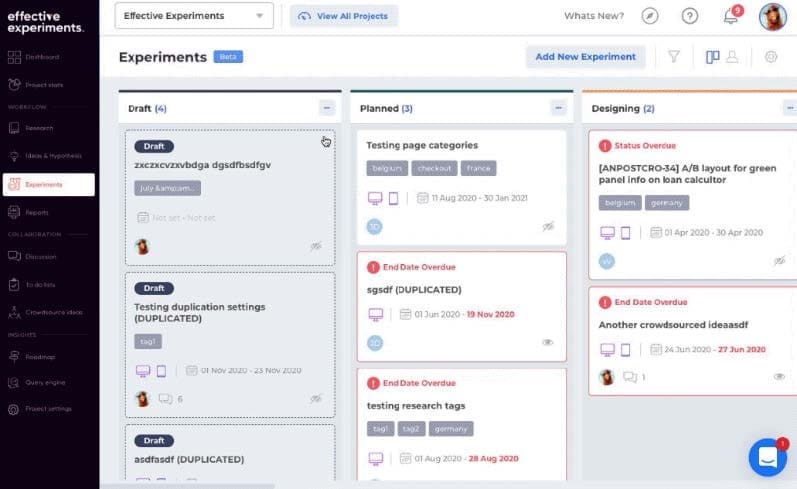Collapse the Draft column
The width and height of the screenshot is (797, 489).
click(x=327, y=108)
